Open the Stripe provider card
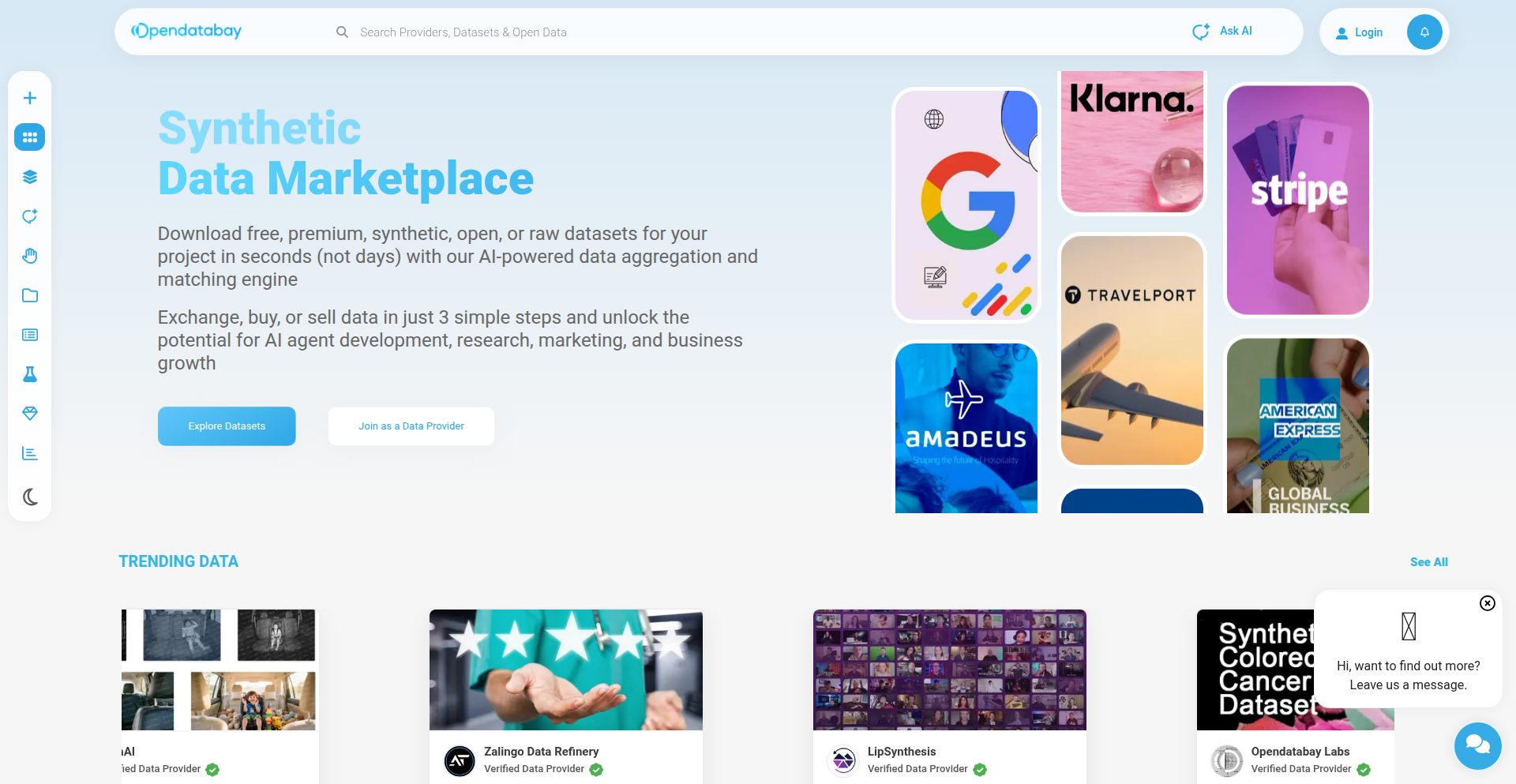 click(1298, 201)
